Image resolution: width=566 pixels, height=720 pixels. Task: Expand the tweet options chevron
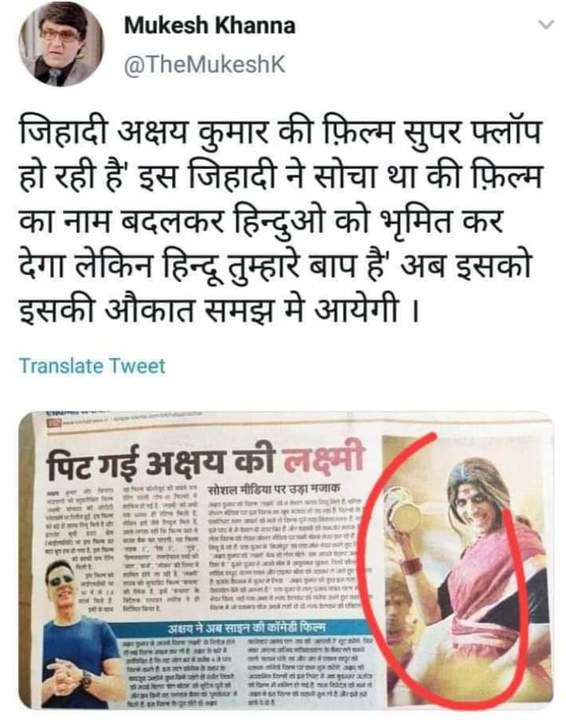point(546,25)
